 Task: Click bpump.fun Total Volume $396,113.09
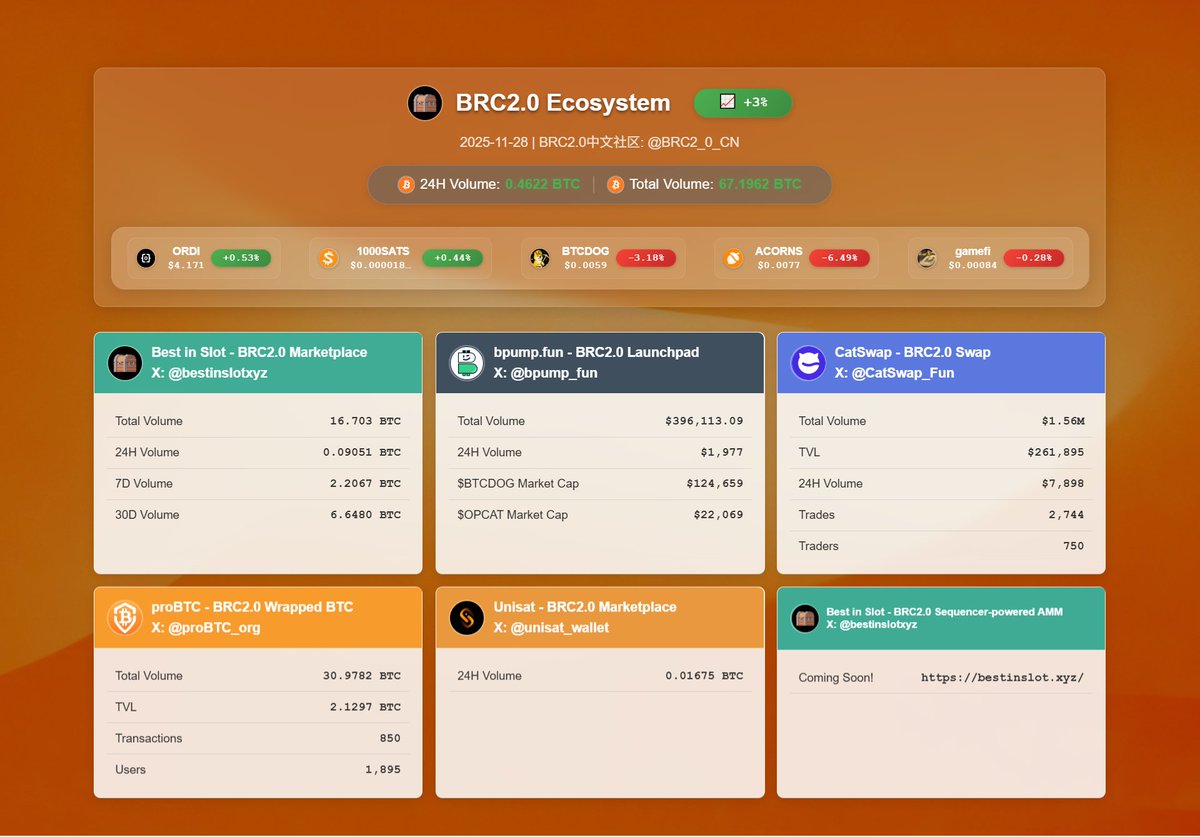[x=704, y=421]
